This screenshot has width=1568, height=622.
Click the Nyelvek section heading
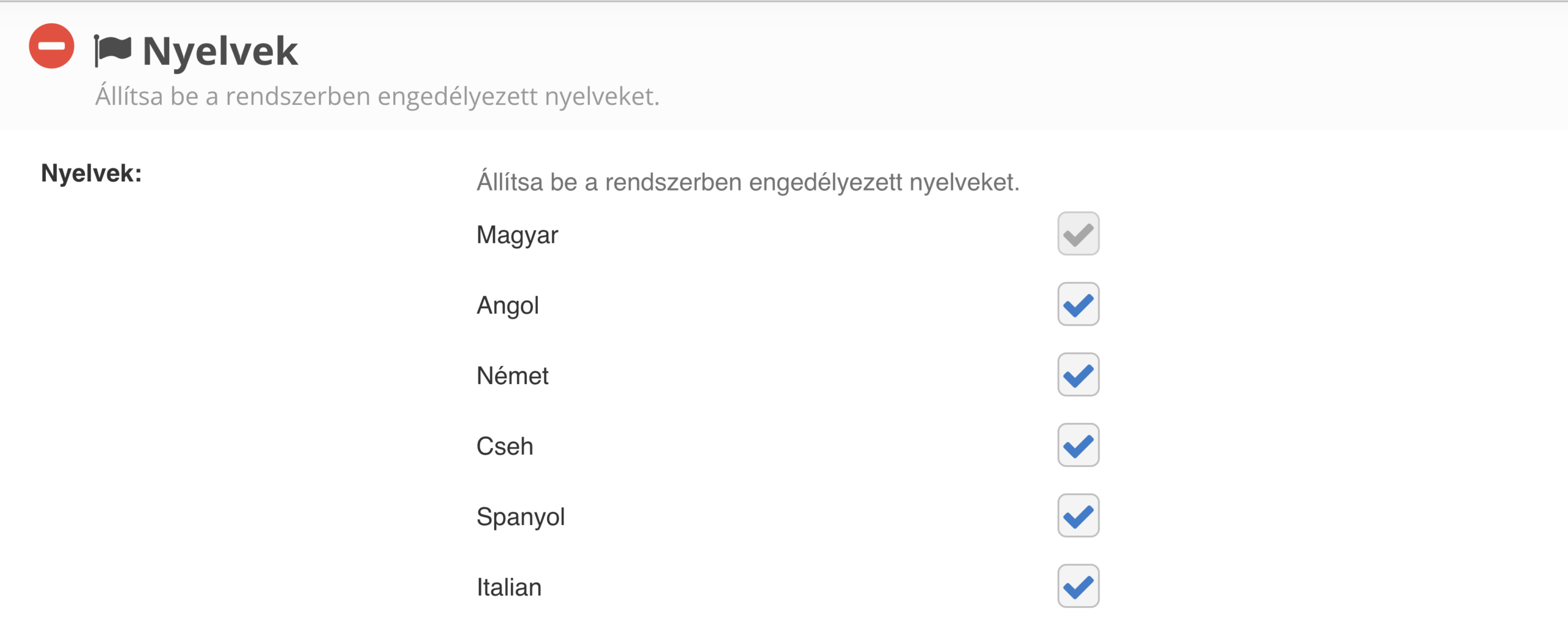[219, 49]
